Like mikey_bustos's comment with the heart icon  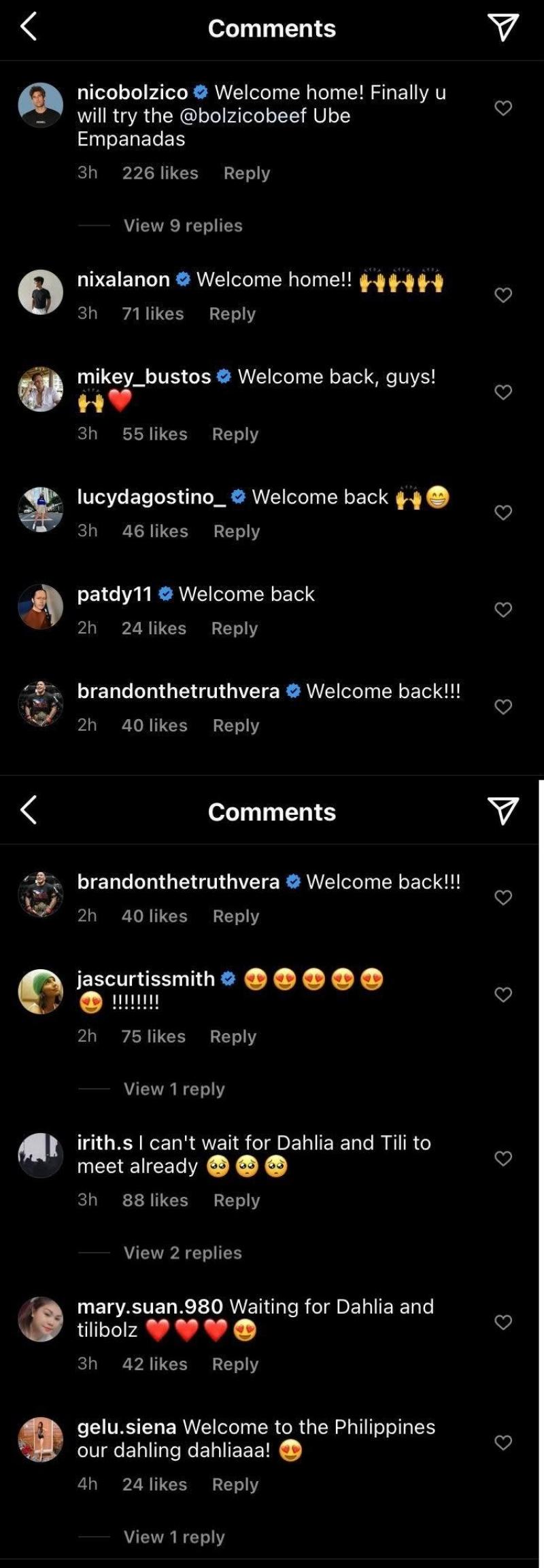pos(503,392)
